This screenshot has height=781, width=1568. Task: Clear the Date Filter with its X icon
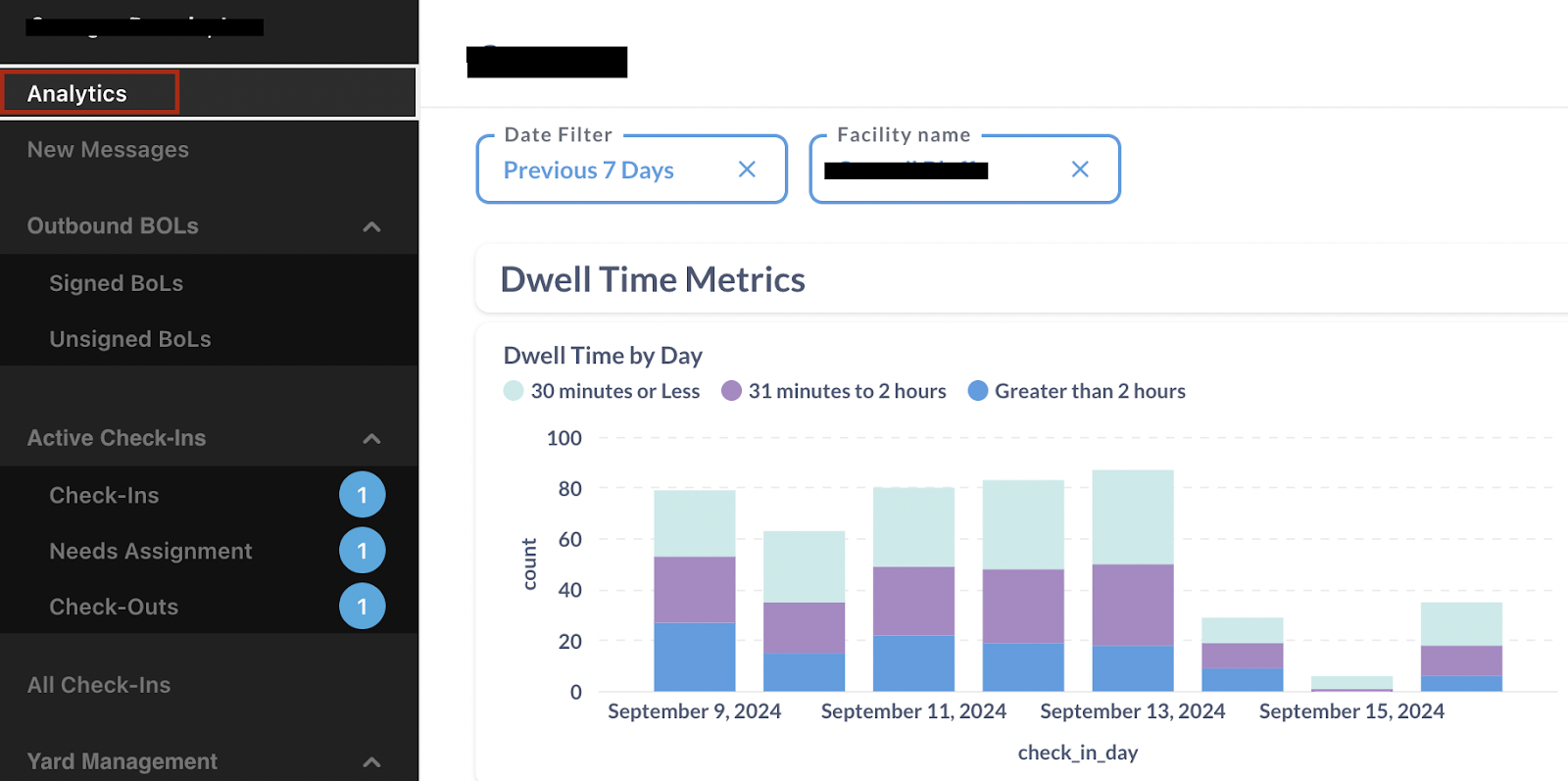pos(747,170)
